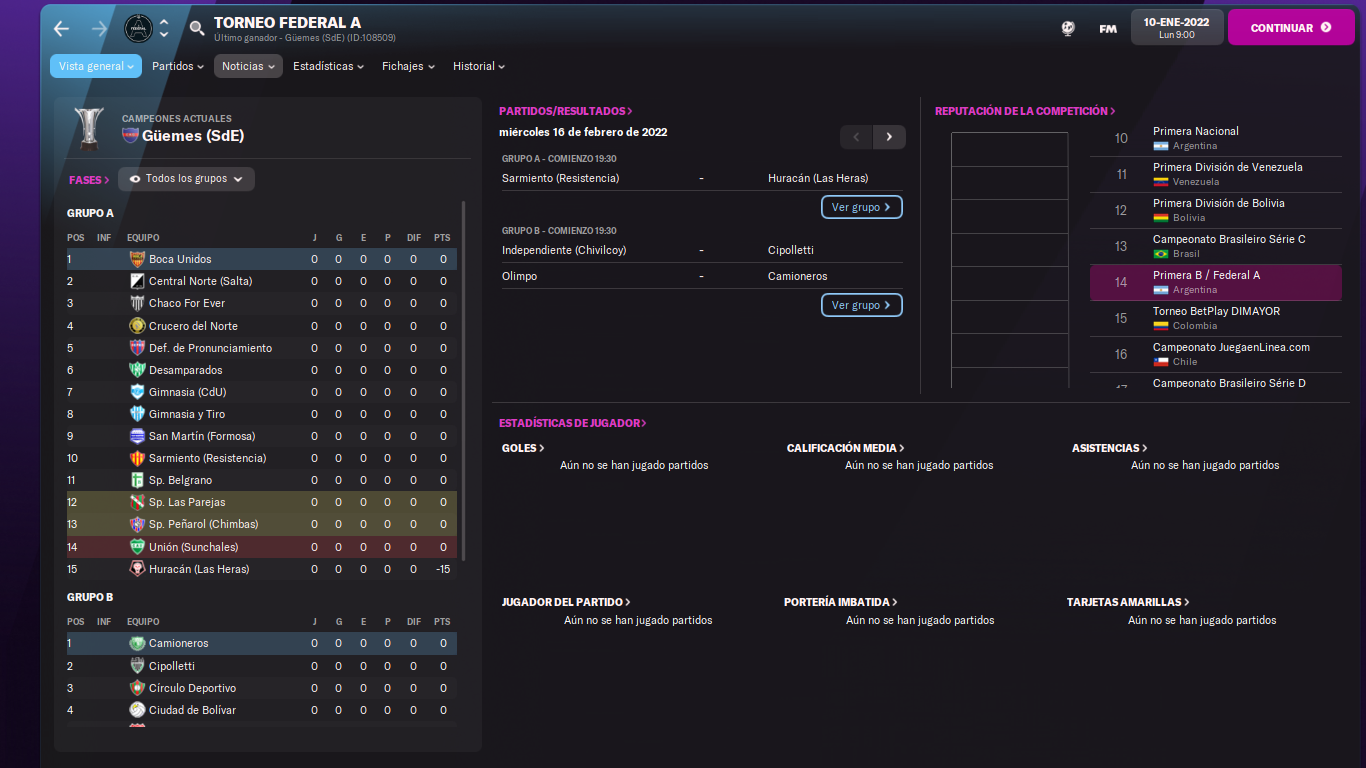
Task: Show next match day arrow
Action: tap(889, 137)
